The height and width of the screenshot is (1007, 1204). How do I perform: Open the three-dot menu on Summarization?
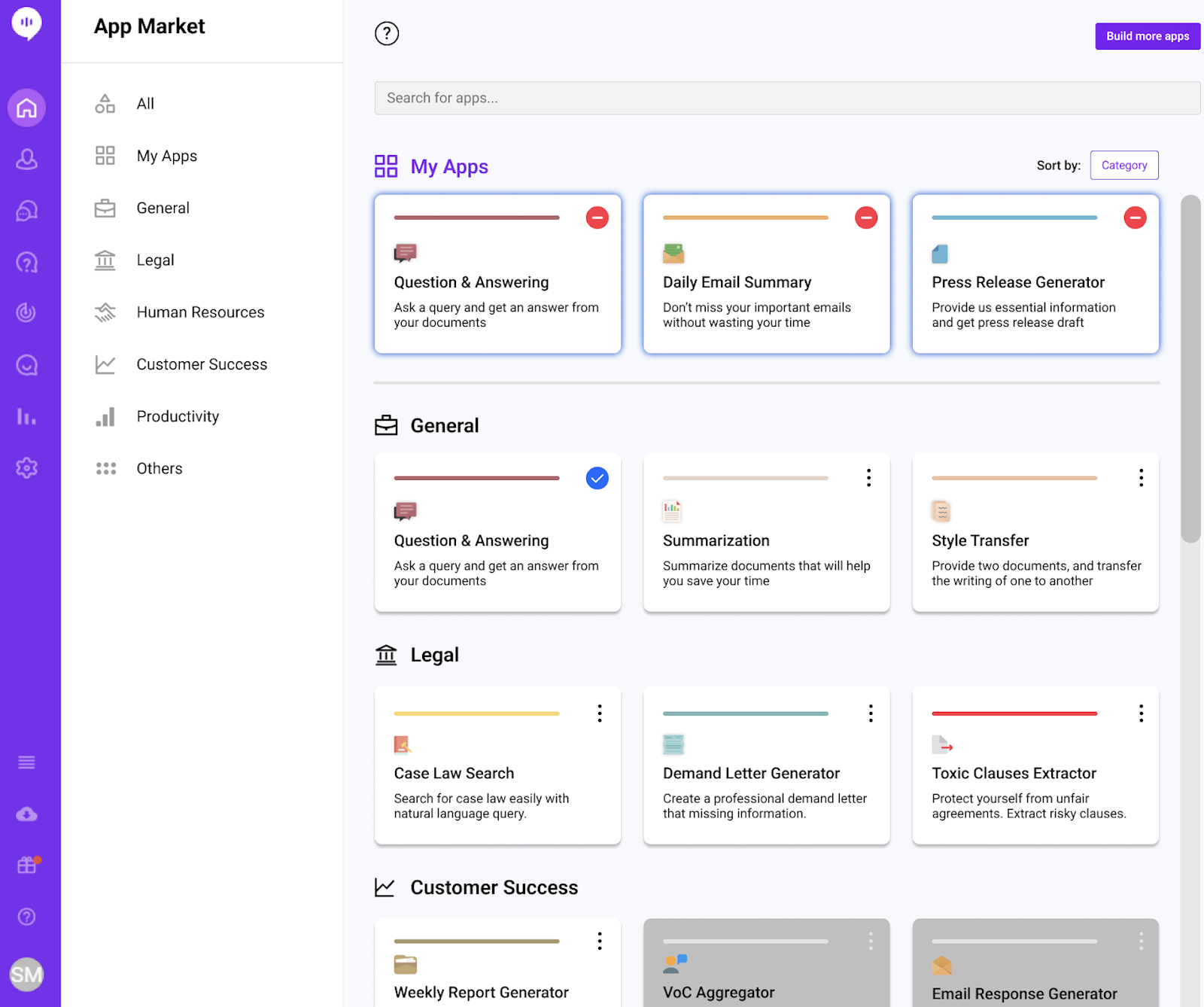click(x=868, y=477)
